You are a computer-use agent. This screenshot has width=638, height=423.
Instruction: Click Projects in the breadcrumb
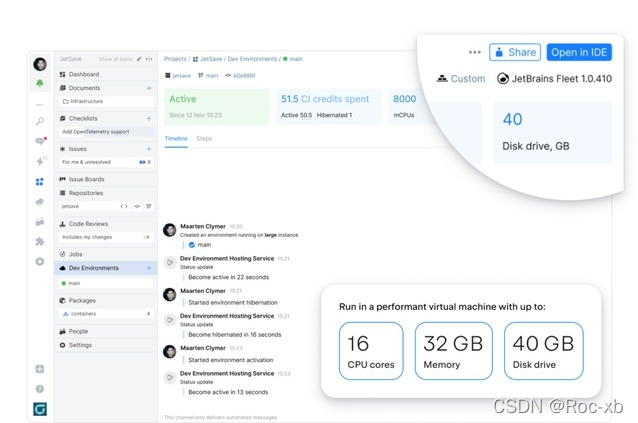[x=175, y=59]
